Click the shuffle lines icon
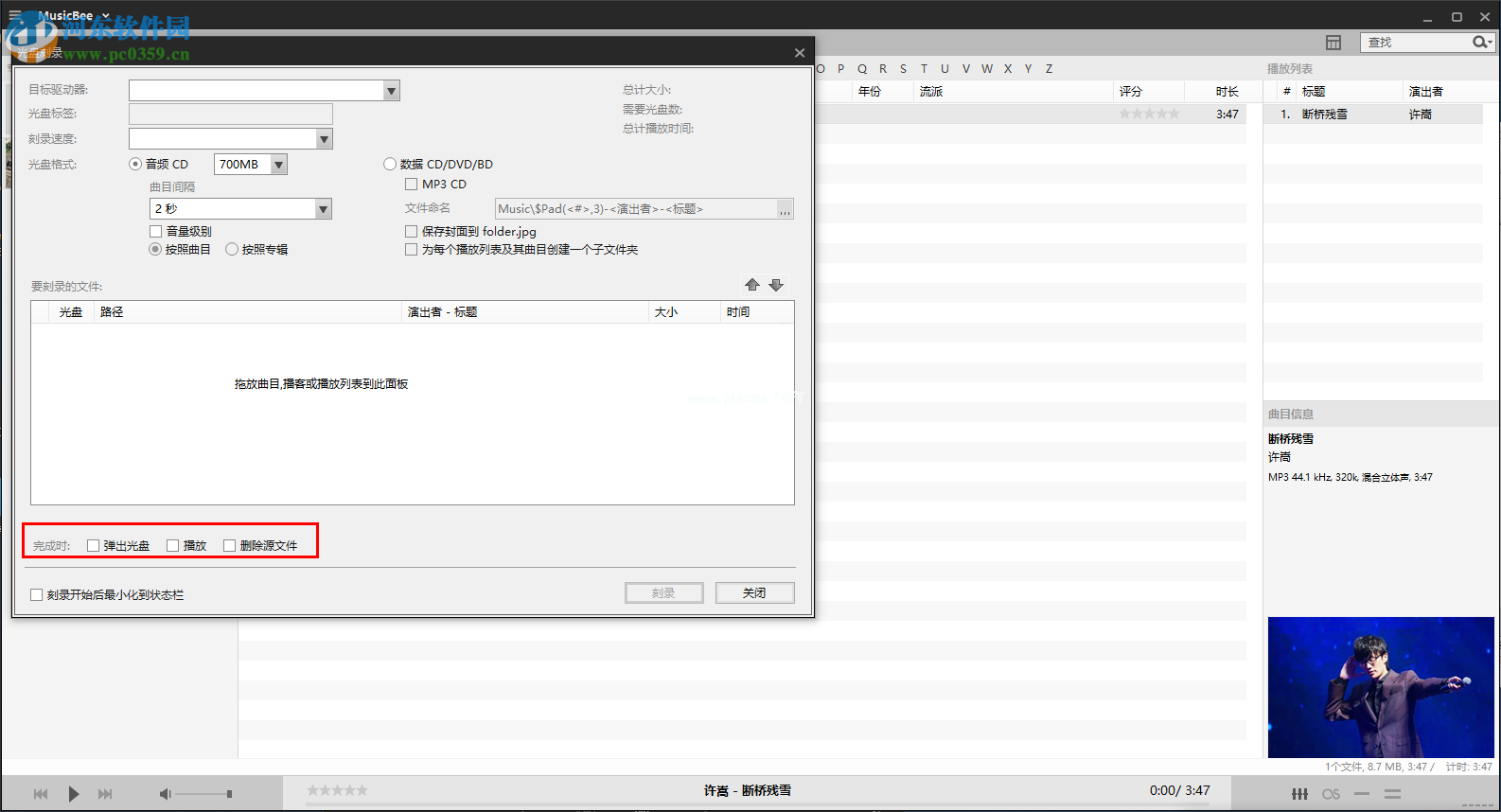Viewport: 1501px width, 812px height. pyautogui.click(x=1392, y=794)
